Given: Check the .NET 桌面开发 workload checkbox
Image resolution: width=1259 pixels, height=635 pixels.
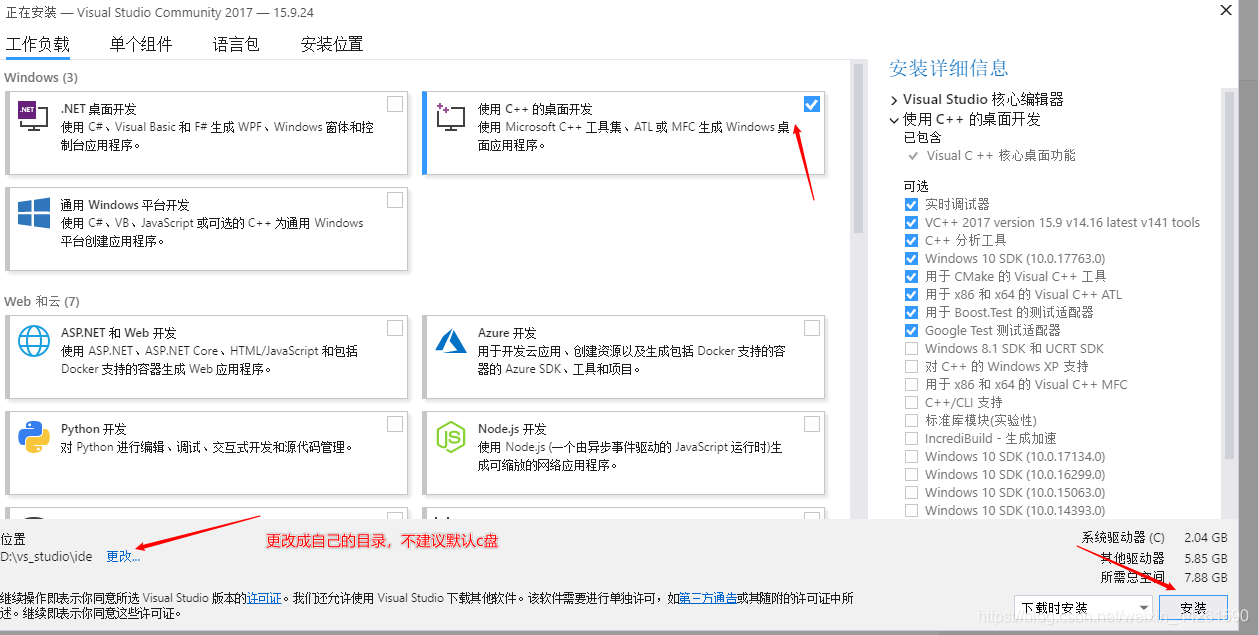Looking at the screenshot, I should [395, 104].
